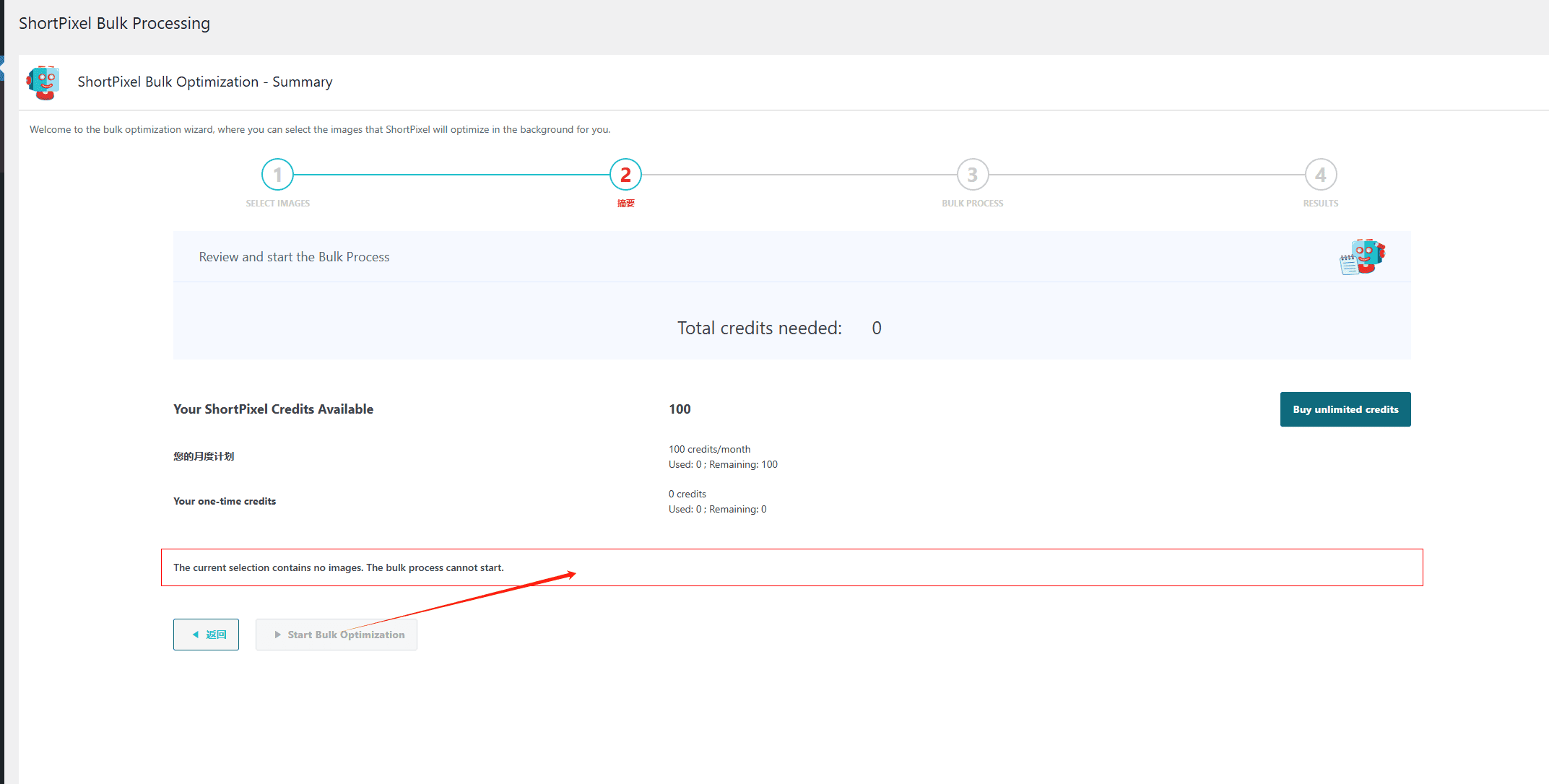The image size is (1549, 784).
Task: Click the 您的月度计划 label
Action: tap(204, 456)
